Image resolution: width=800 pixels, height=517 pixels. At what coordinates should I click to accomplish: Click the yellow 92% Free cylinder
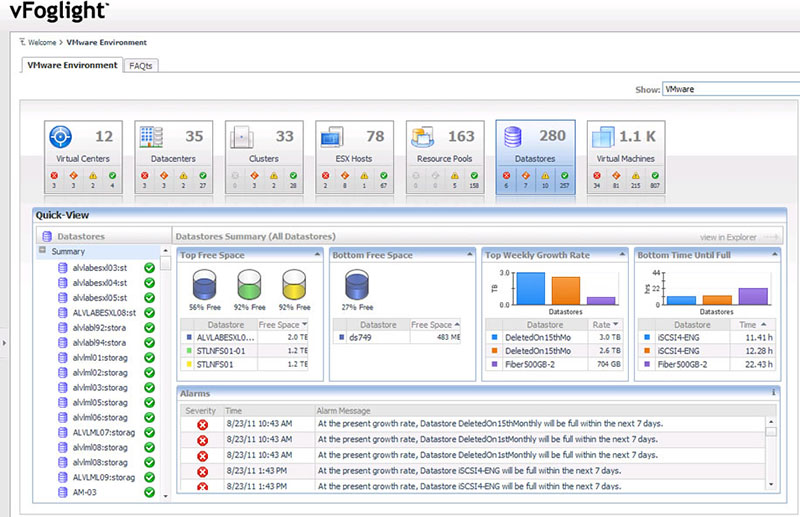pyautogui.click(x=294, y=285)
